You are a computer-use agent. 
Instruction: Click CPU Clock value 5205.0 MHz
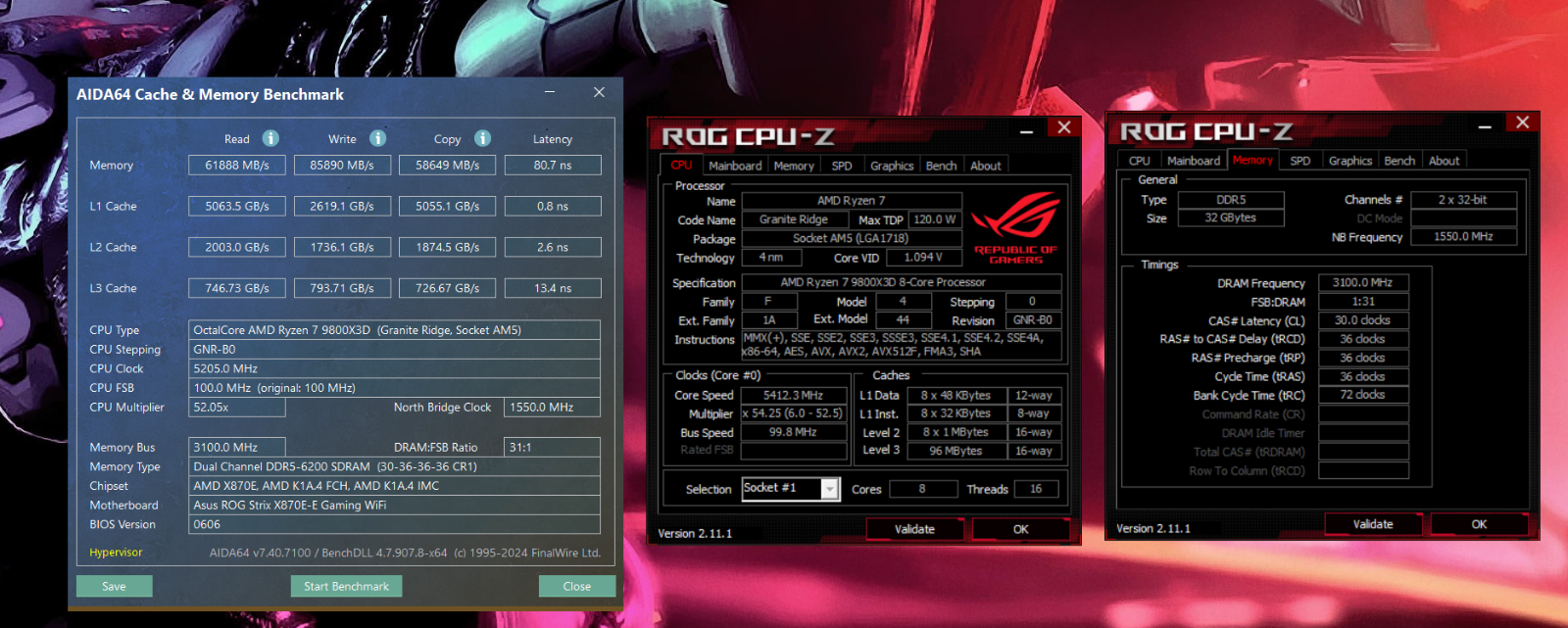pyautogui.click(x=394, y=368)
